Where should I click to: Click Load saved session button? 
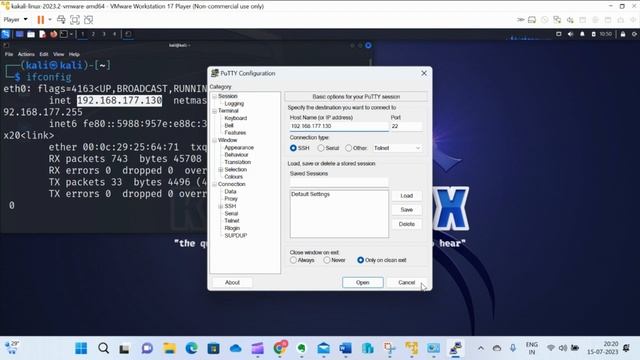[407, 196]
